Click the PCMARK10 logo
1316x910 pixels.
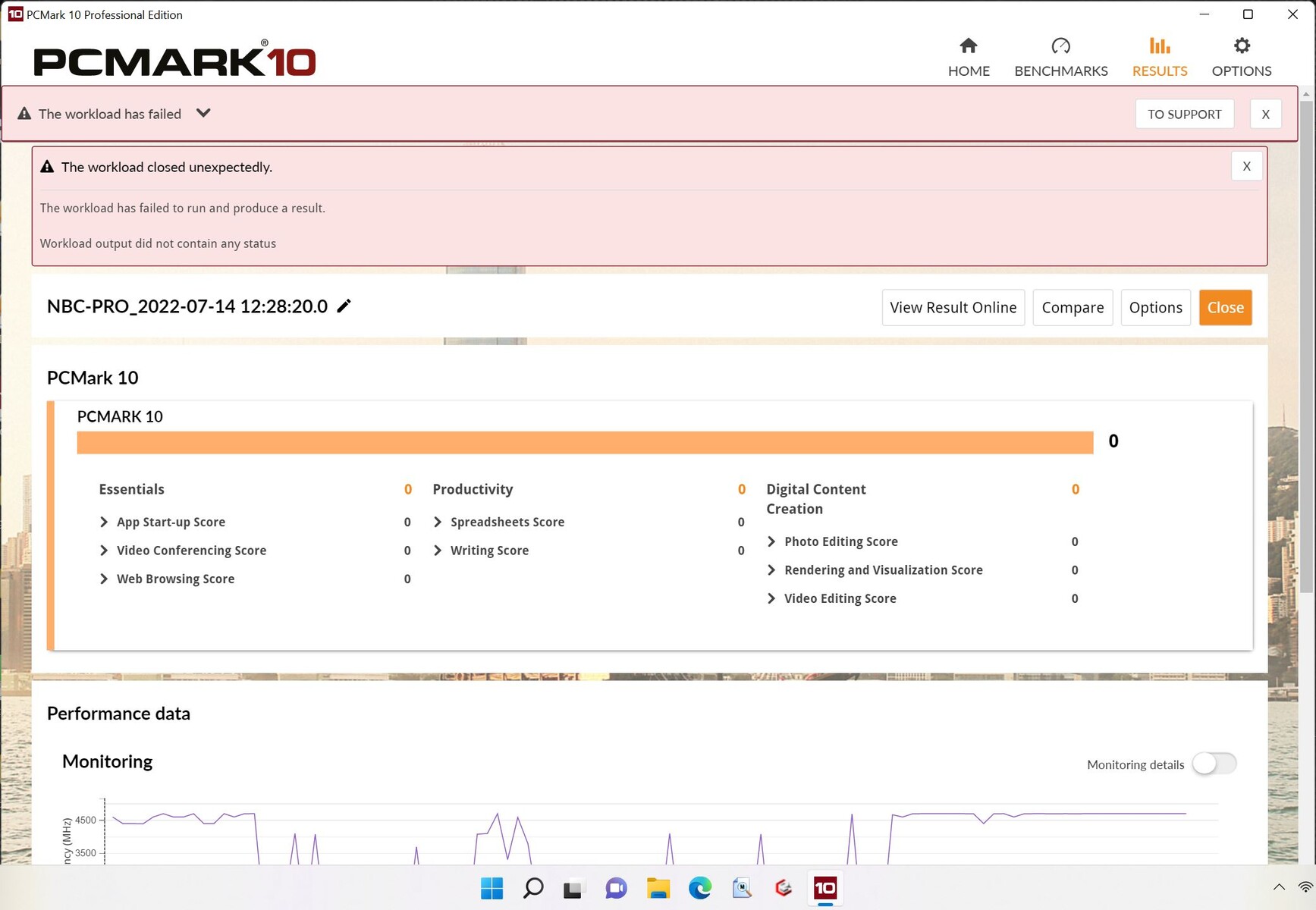pos(174,58)
